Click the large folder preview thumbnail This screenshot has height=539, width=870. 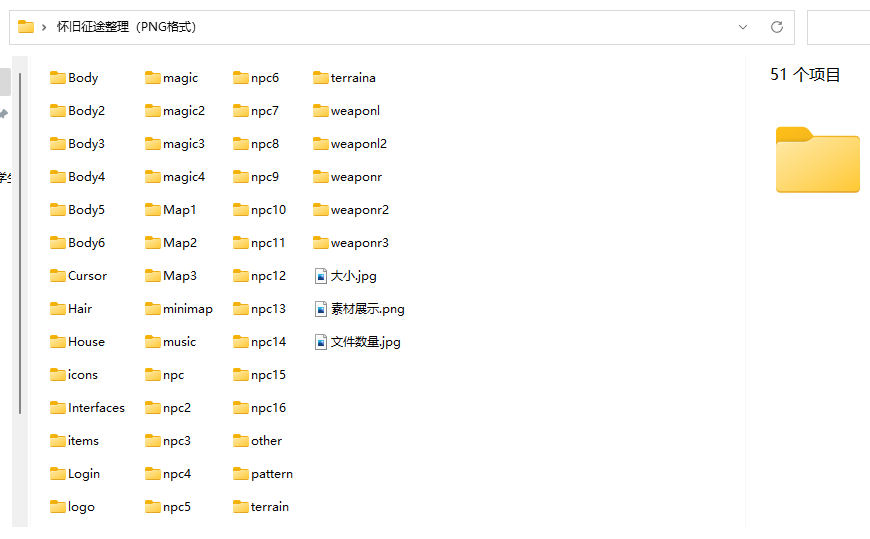tap(817, 160)
